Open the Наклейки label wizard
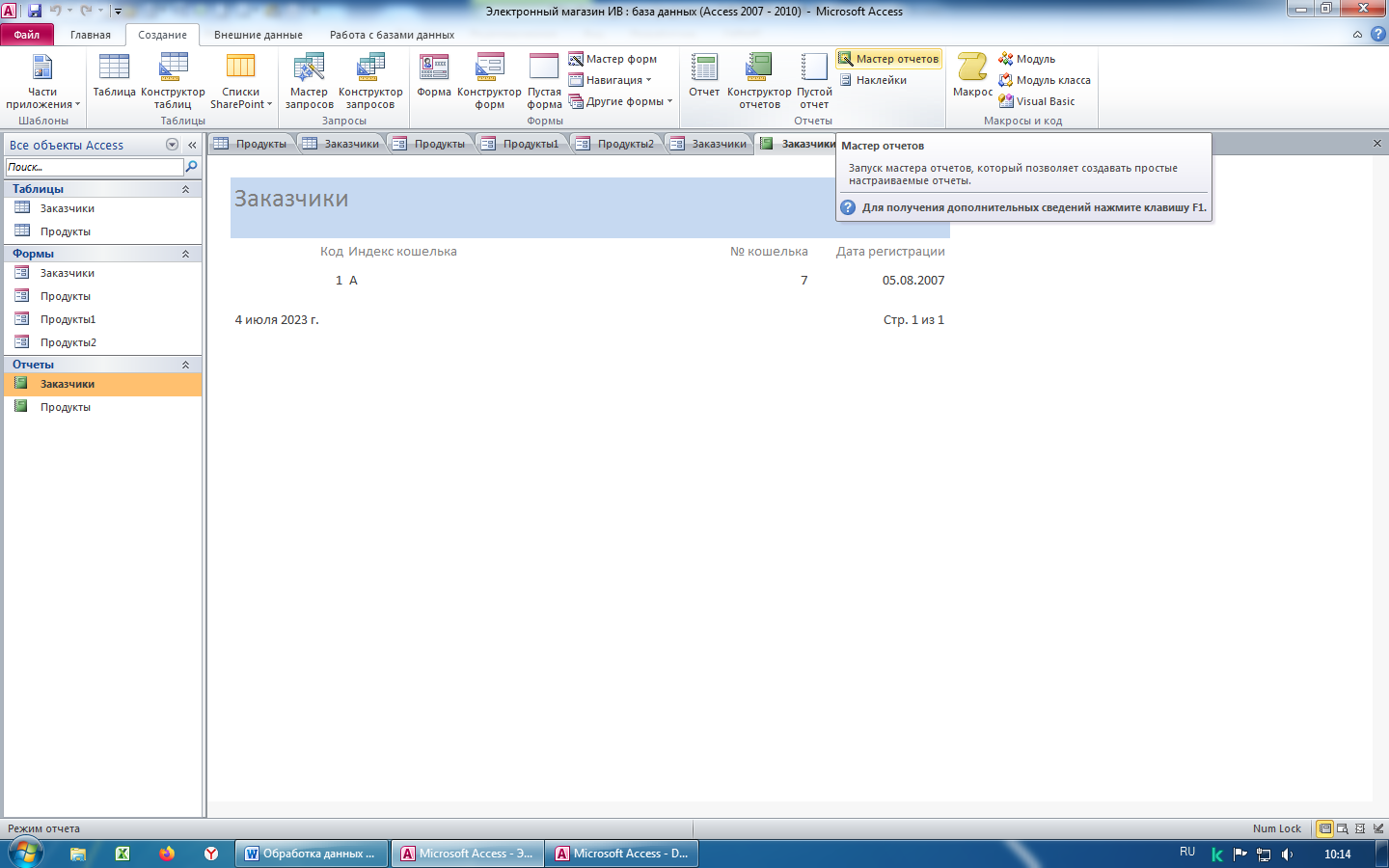The image size is (1389, 868). 872,80
